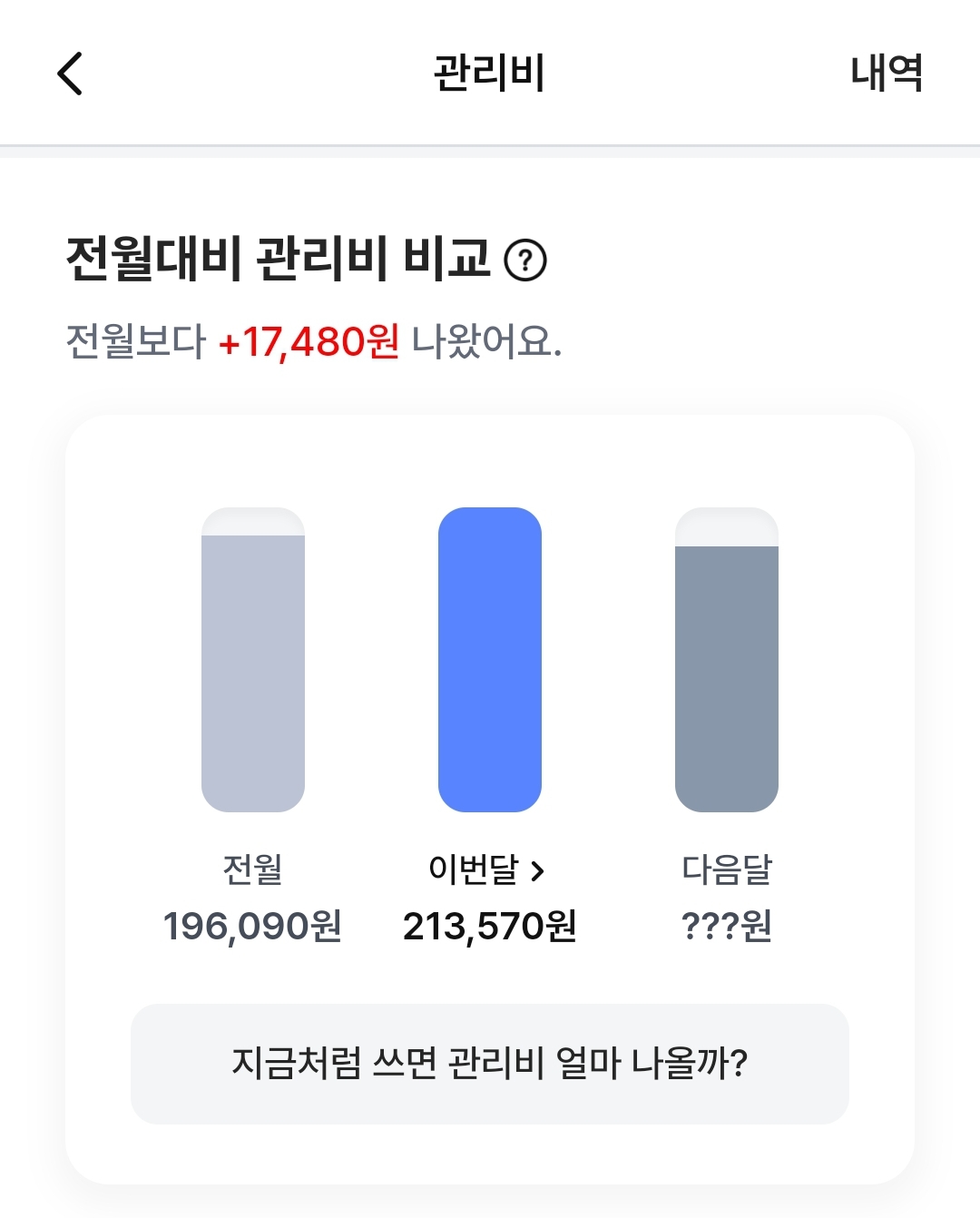
Task: Click the question mark help icon
Action: pyautogui.click(x=524, y=260)
